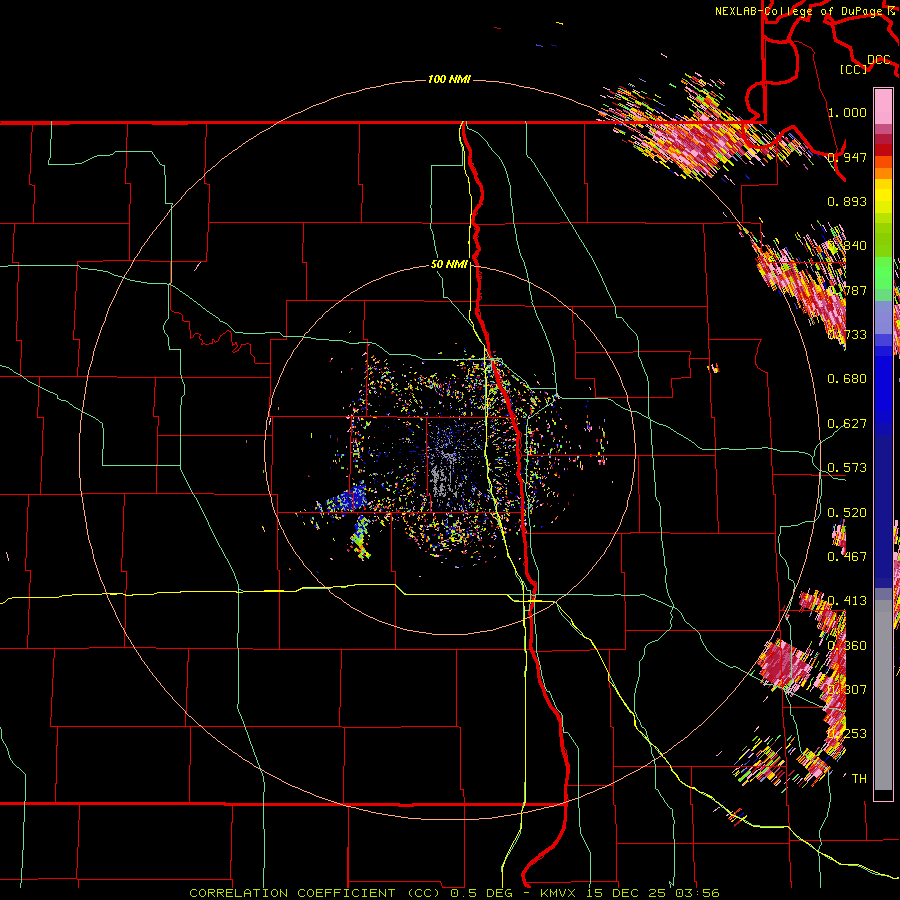Select the 0.467 color scale value
Viewport: 900px width, 900px height.
[847, 557]
